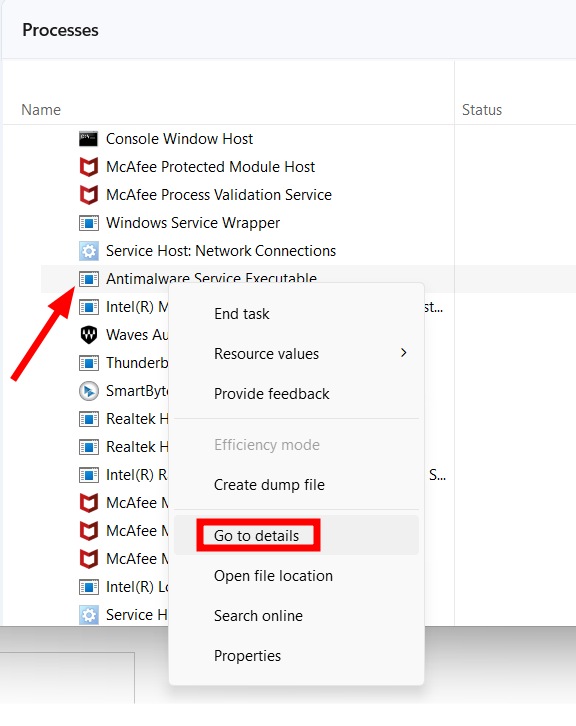Select Create dump file option
The width and height of the screenshot is (576, 726).
pos(269,485)
